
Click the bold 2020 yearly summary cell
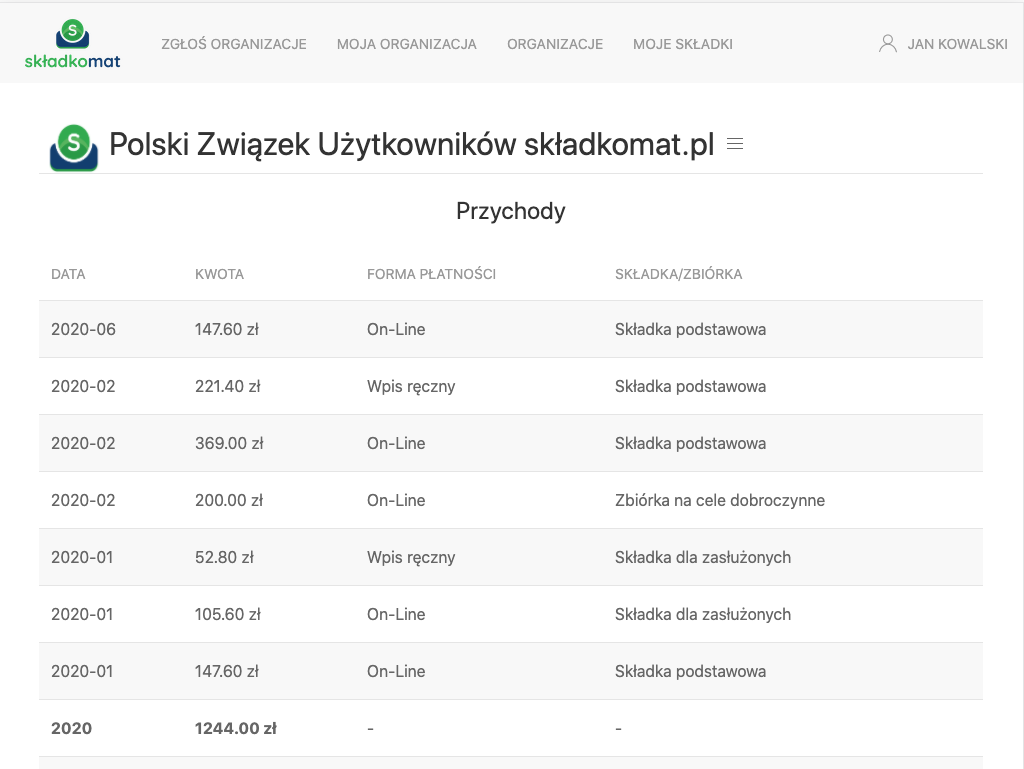(x=72, y=729)
